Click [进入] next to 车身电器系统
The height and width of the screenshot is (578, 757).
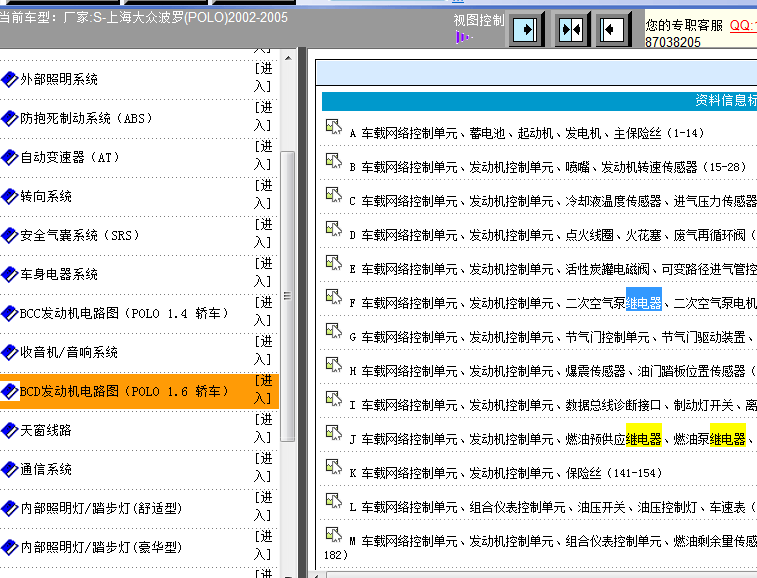(x=262, y=274)
